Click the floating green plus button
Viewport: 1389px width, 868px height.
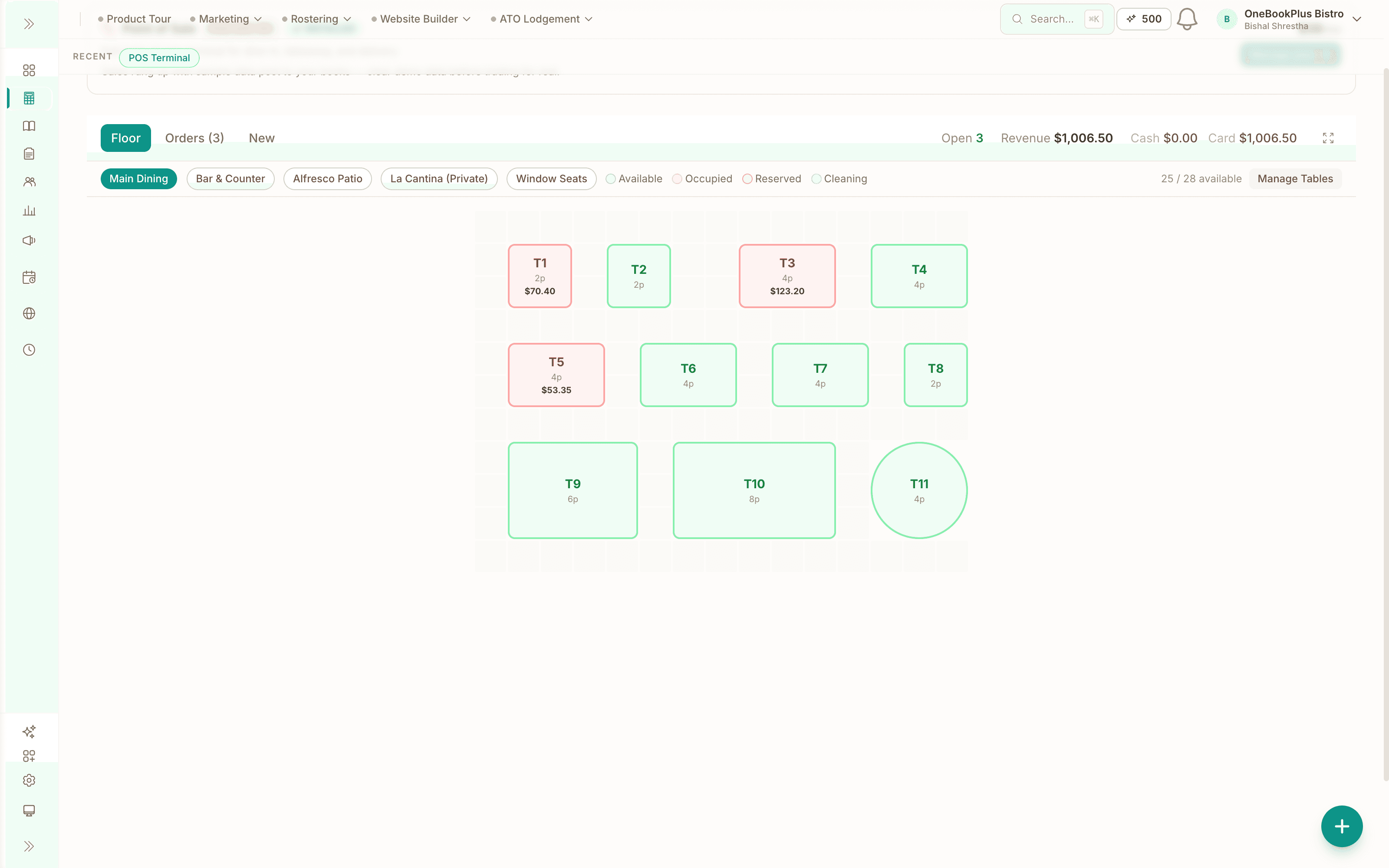click(x=1341, y=826)
